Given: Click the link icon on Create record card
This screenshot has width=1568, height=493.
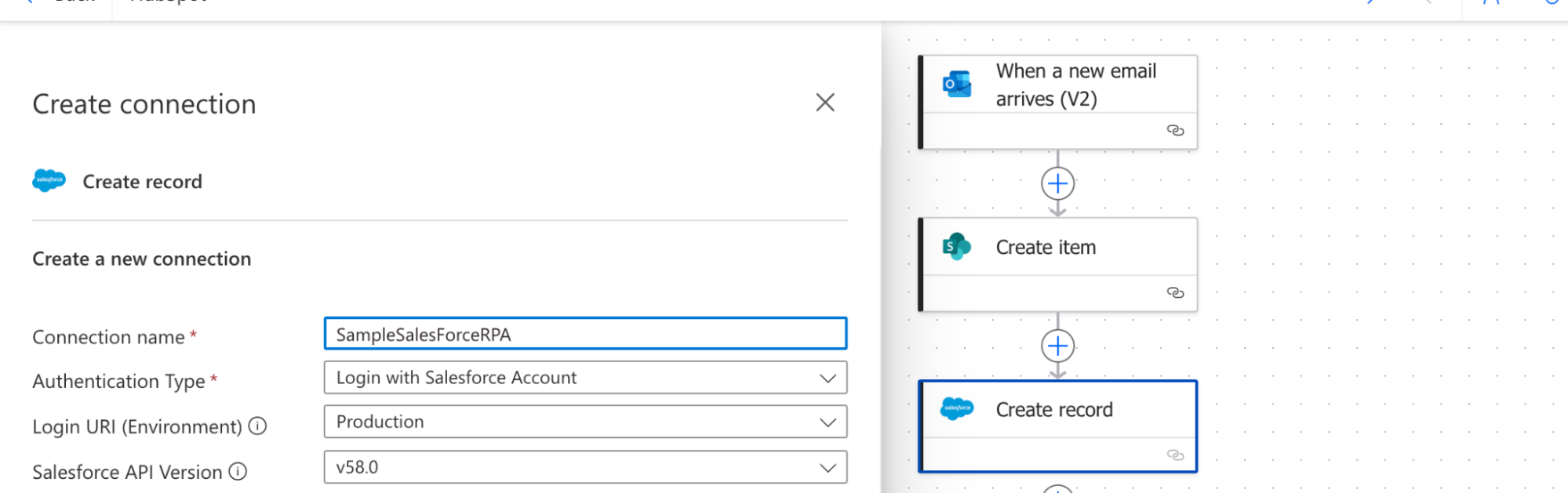Looking at the screenshot, I should pos(1175,455).
